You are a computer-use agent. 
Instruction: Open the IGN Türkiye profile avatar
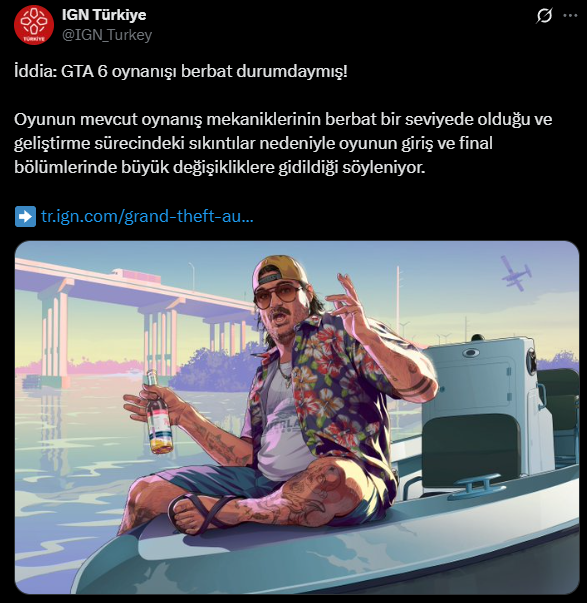(33, 25)
